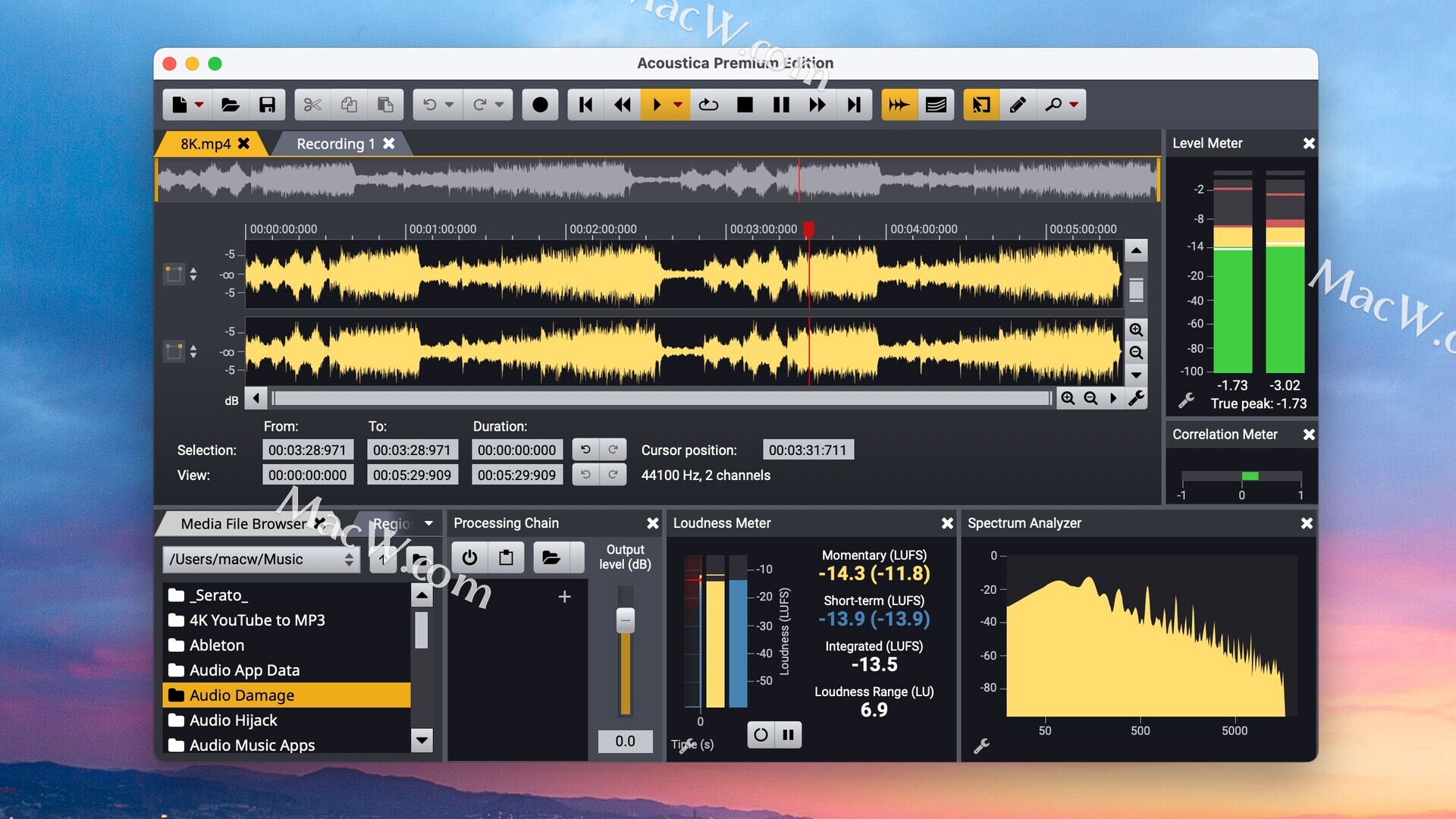Click the Redo arrow icon
The image size is (1456, 819).
click(x=479, y=105)
